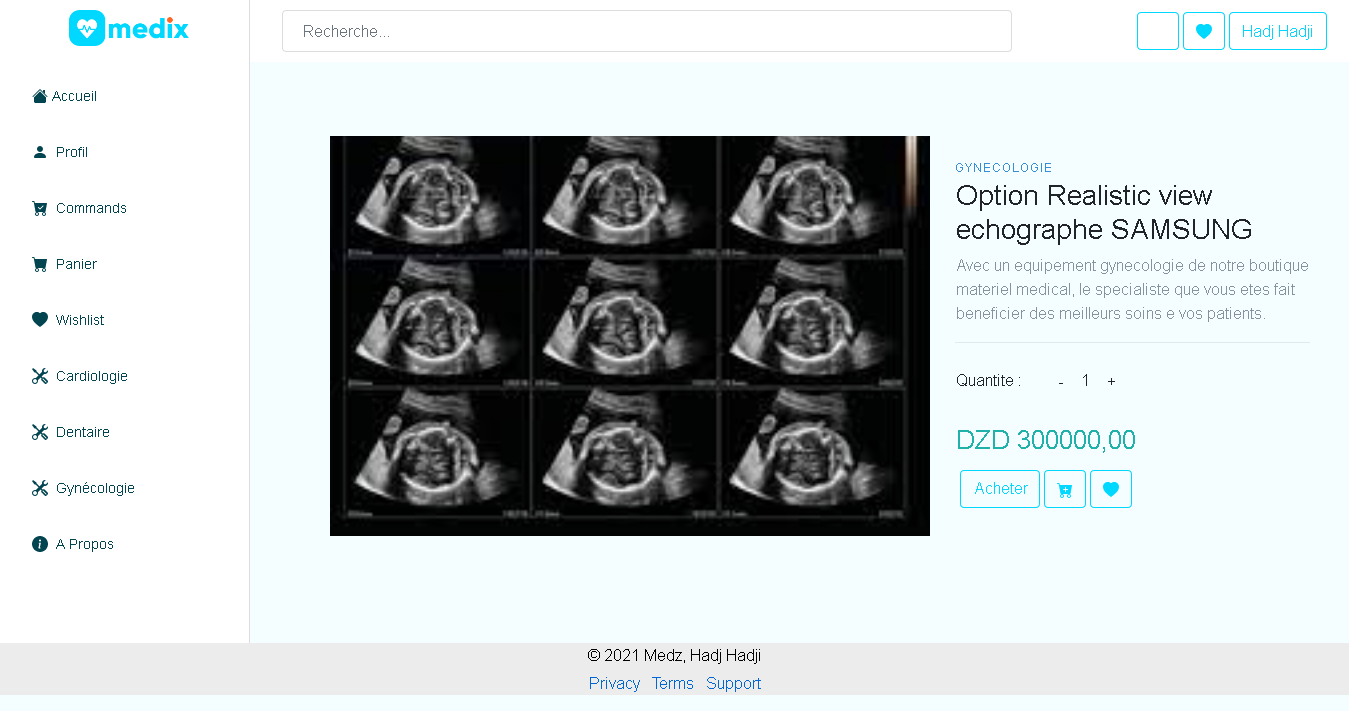Click the Hadj Hadji account button
1349x711 pixels.
1278,31
